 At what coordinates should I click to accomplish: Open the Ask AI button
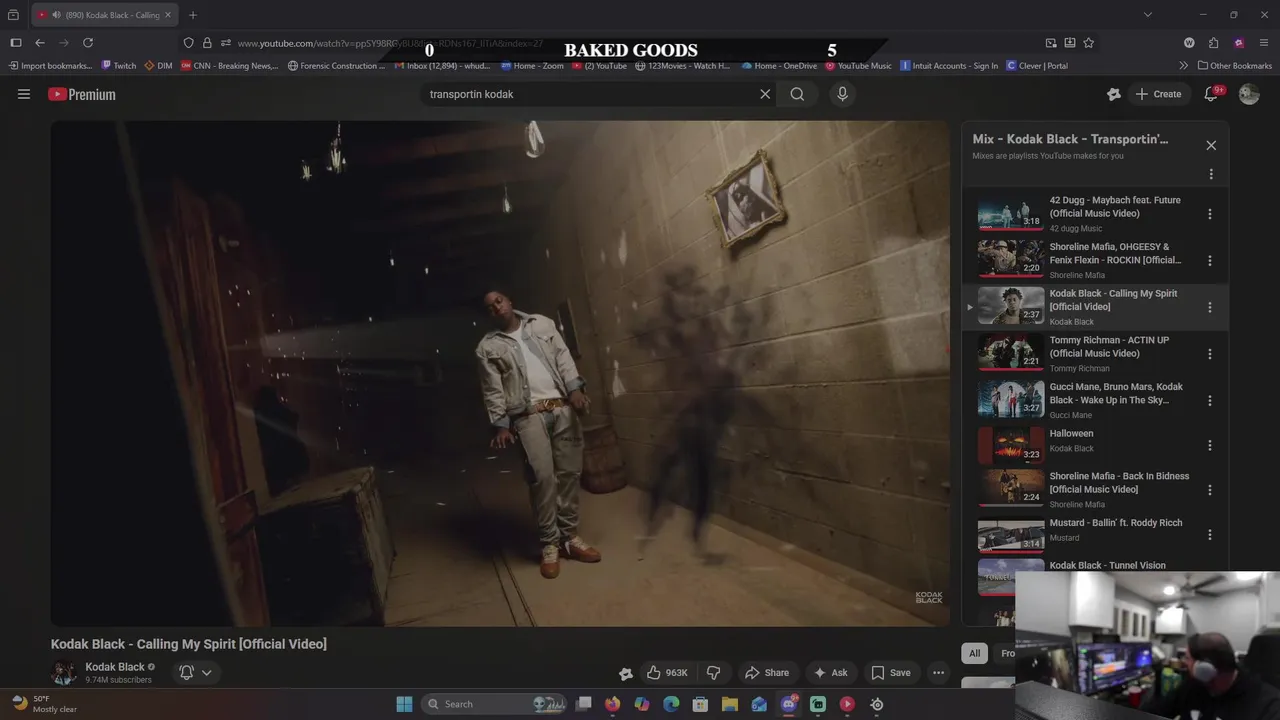click(x=830, y=673)
